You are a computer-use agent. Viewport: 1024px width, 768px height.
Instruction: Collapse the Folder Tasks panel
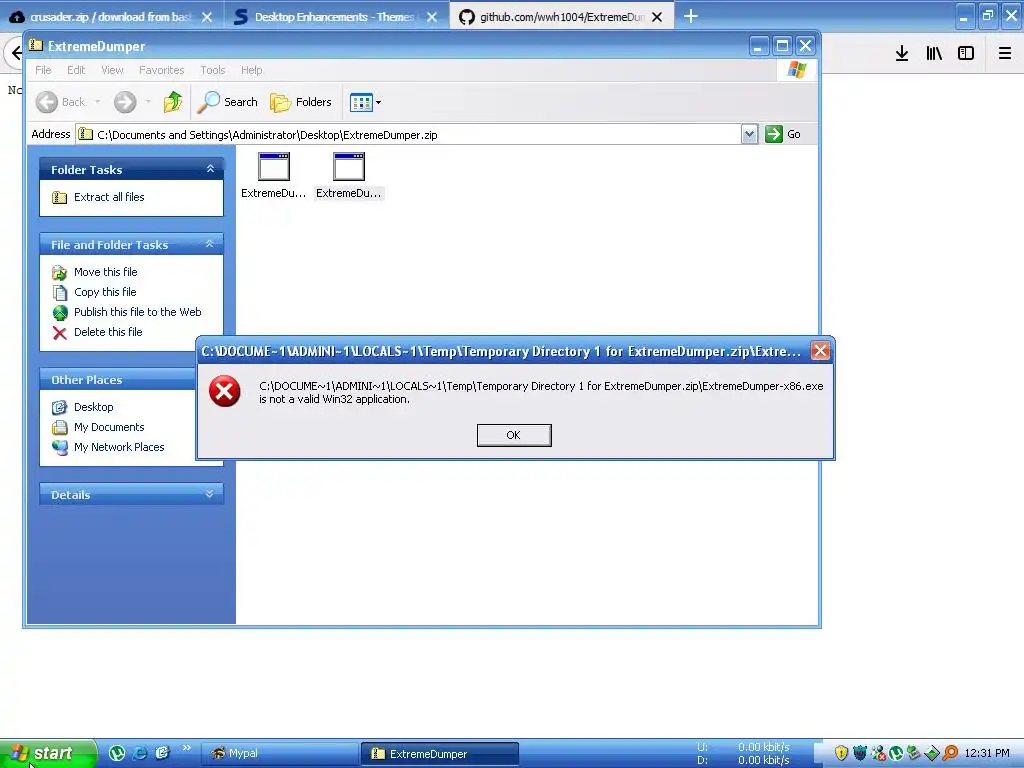[x=210, y=169]
